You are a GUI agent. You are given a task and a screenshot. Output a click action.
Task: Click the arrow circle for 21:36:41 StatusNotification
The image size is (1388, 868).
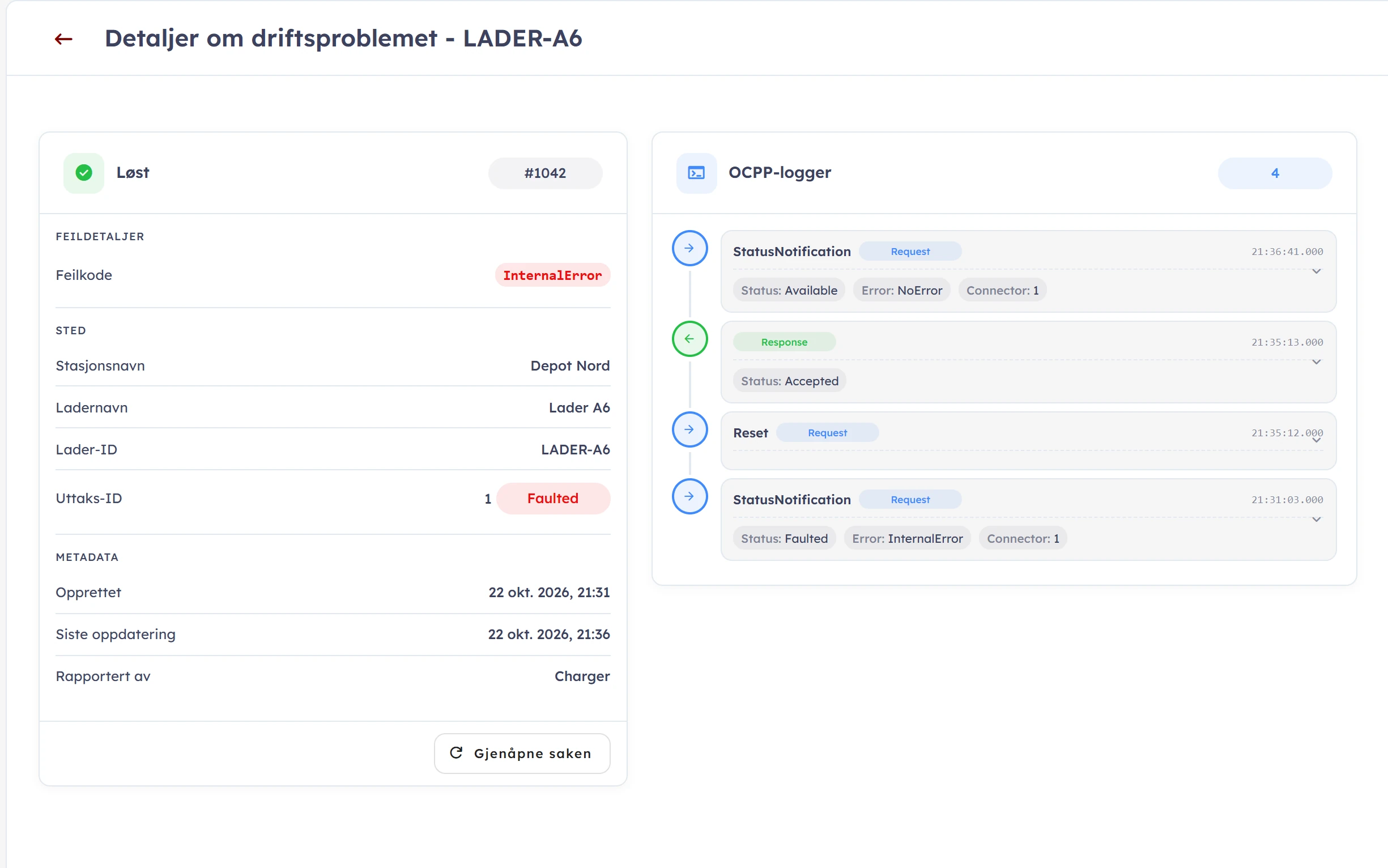[689, 248]
